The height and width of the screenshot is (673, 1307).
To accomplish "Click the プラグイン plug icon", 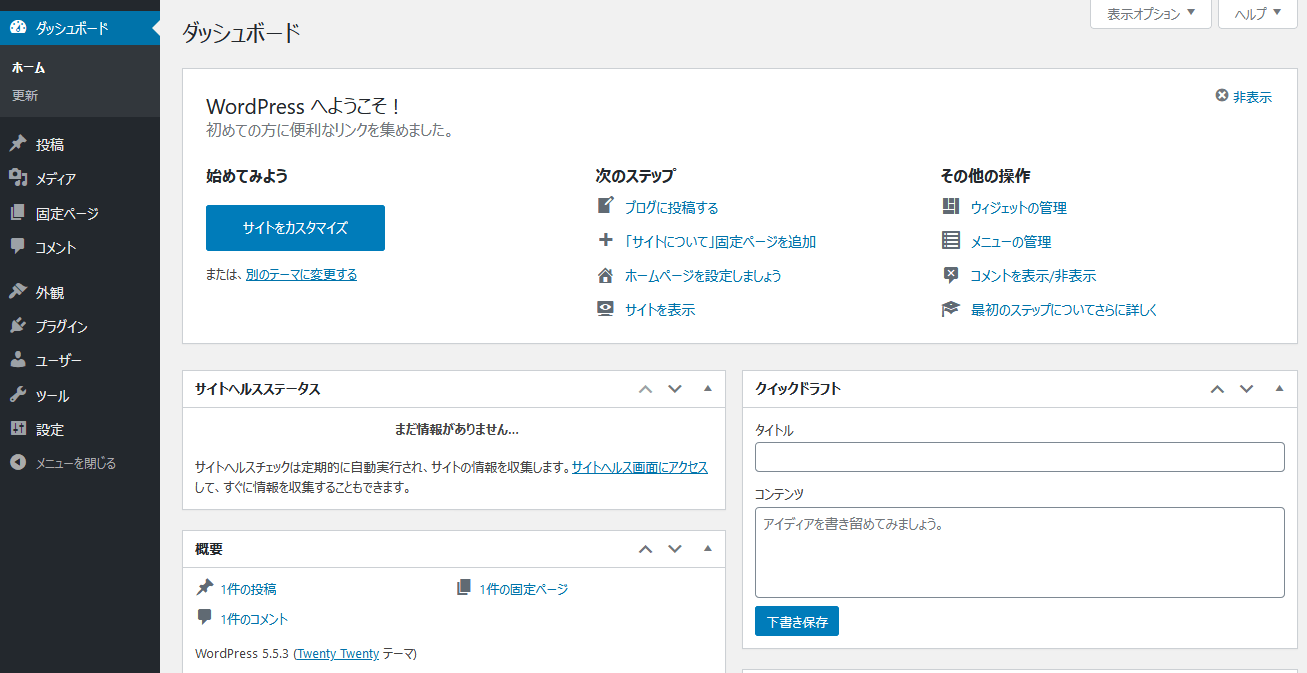I will [x=18, y=326].
